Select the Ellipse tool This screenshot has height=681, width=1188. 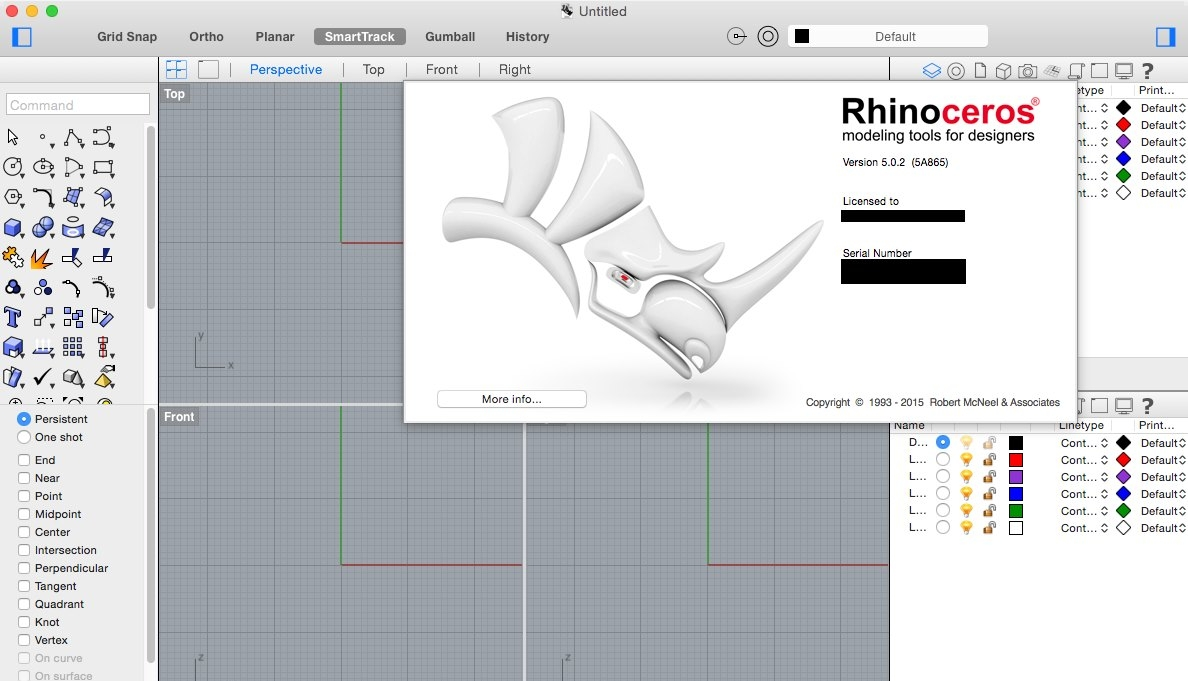(x=43, y=167)
